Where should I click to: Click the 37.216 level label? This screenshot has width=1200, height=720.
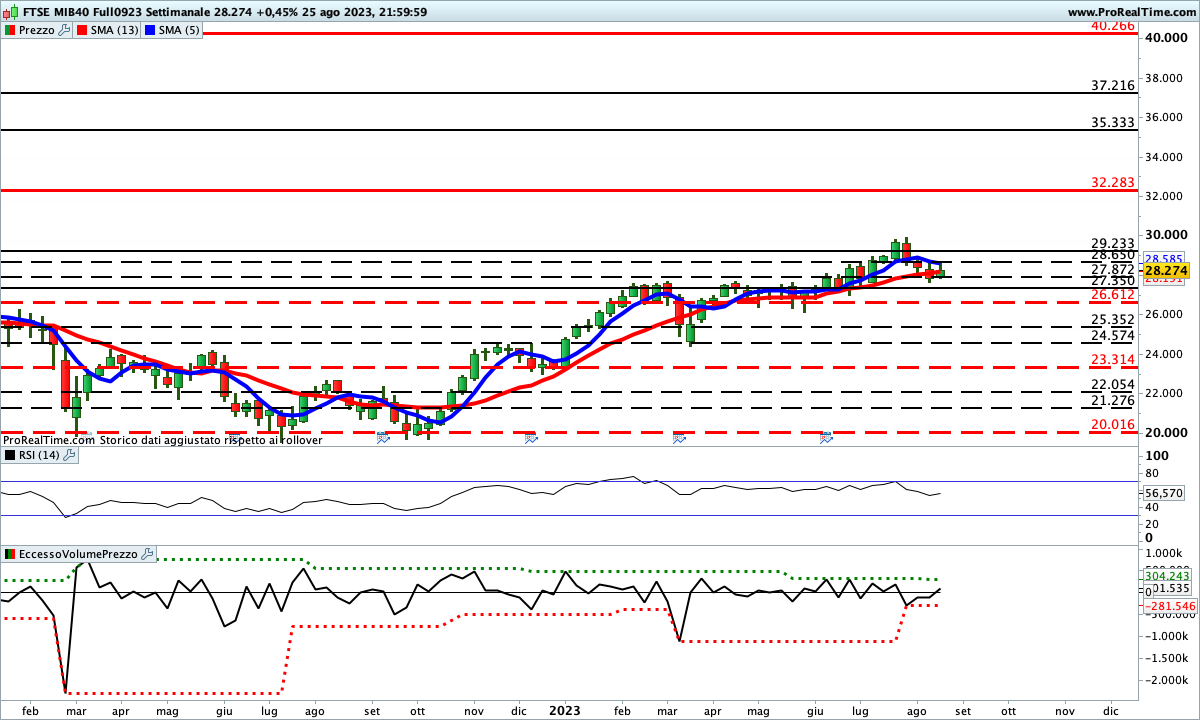point(1113,86)
